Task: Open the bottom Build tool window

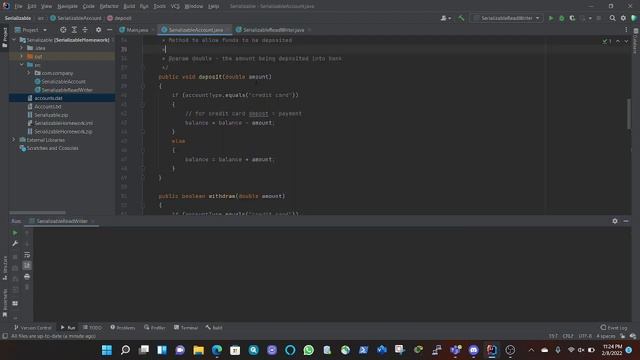Action: point(214,328)
